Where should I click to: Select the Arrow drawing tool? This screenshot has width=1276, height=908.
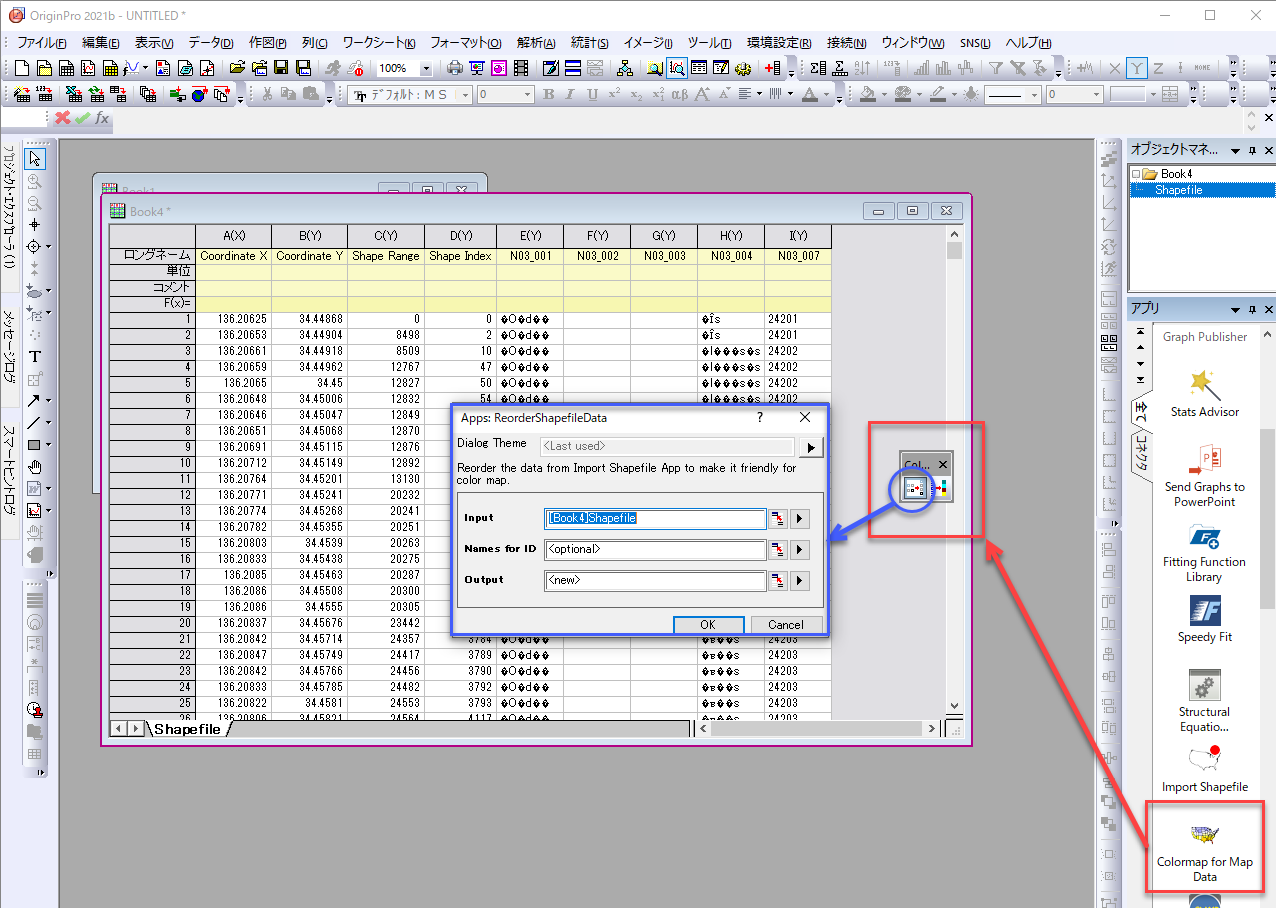(35, 400)
